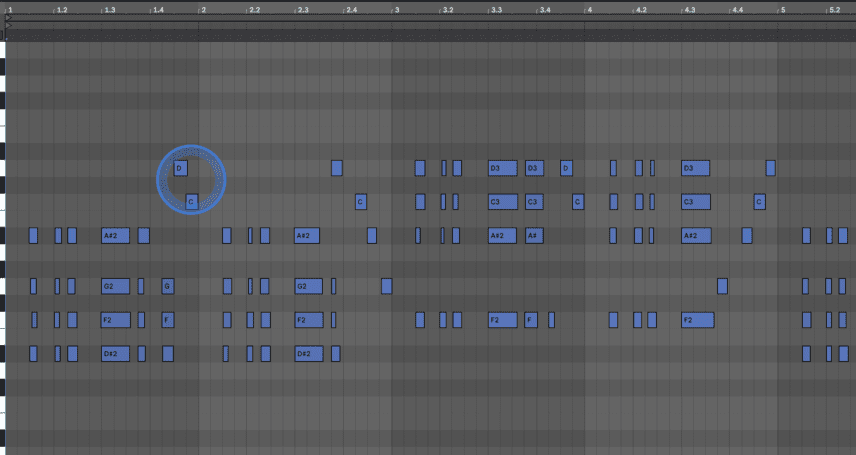
Task: Select the D#2 note at beat 2.3
Action: point(308,354)
